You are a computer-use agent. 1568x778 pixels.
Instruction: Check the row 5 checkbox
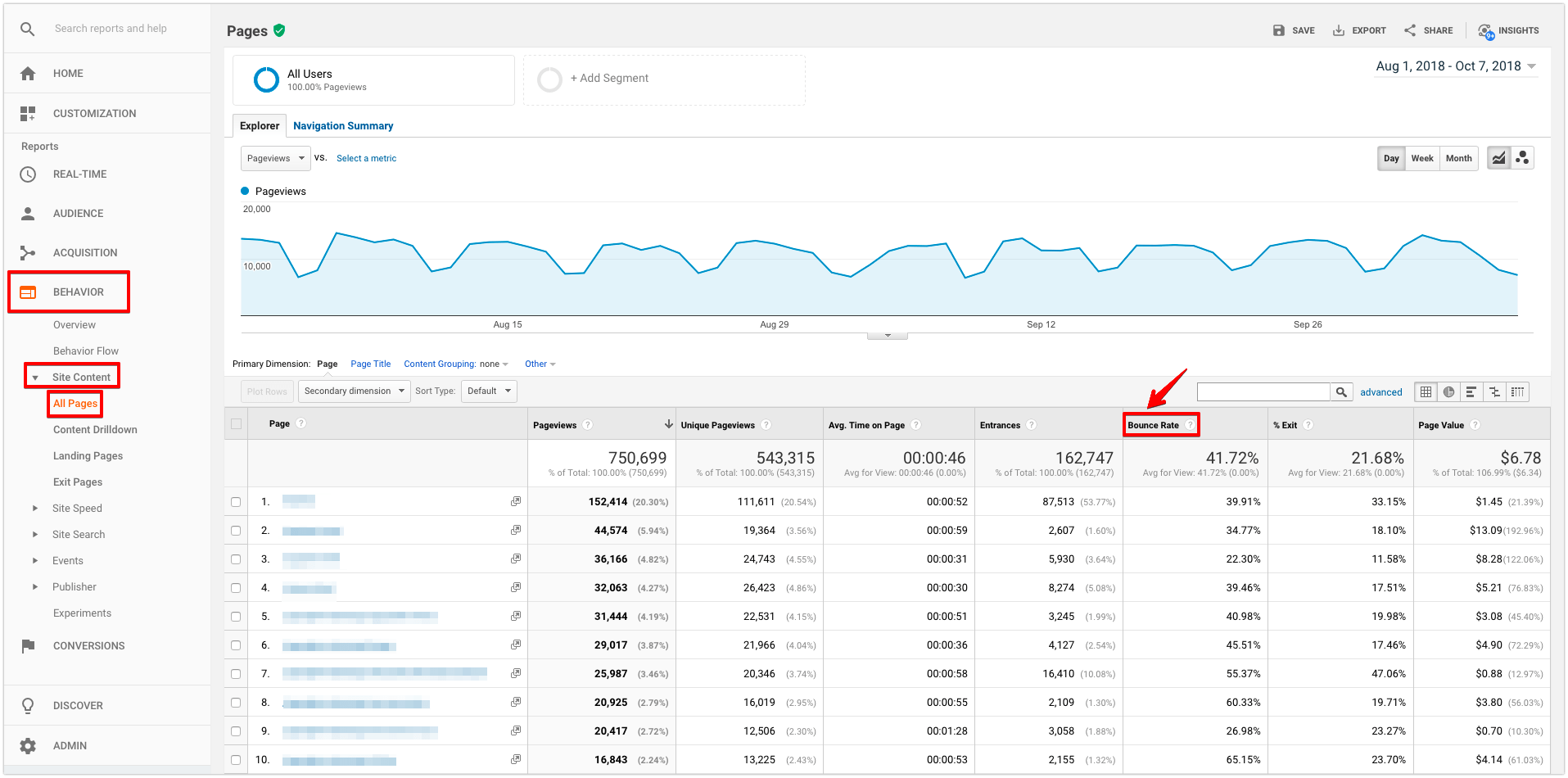(236, 617)
